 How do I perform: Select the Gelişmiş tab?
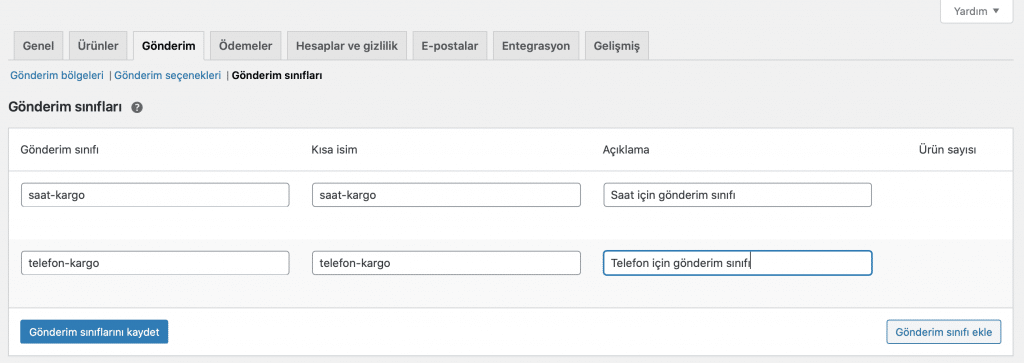[x=616, y=46]
